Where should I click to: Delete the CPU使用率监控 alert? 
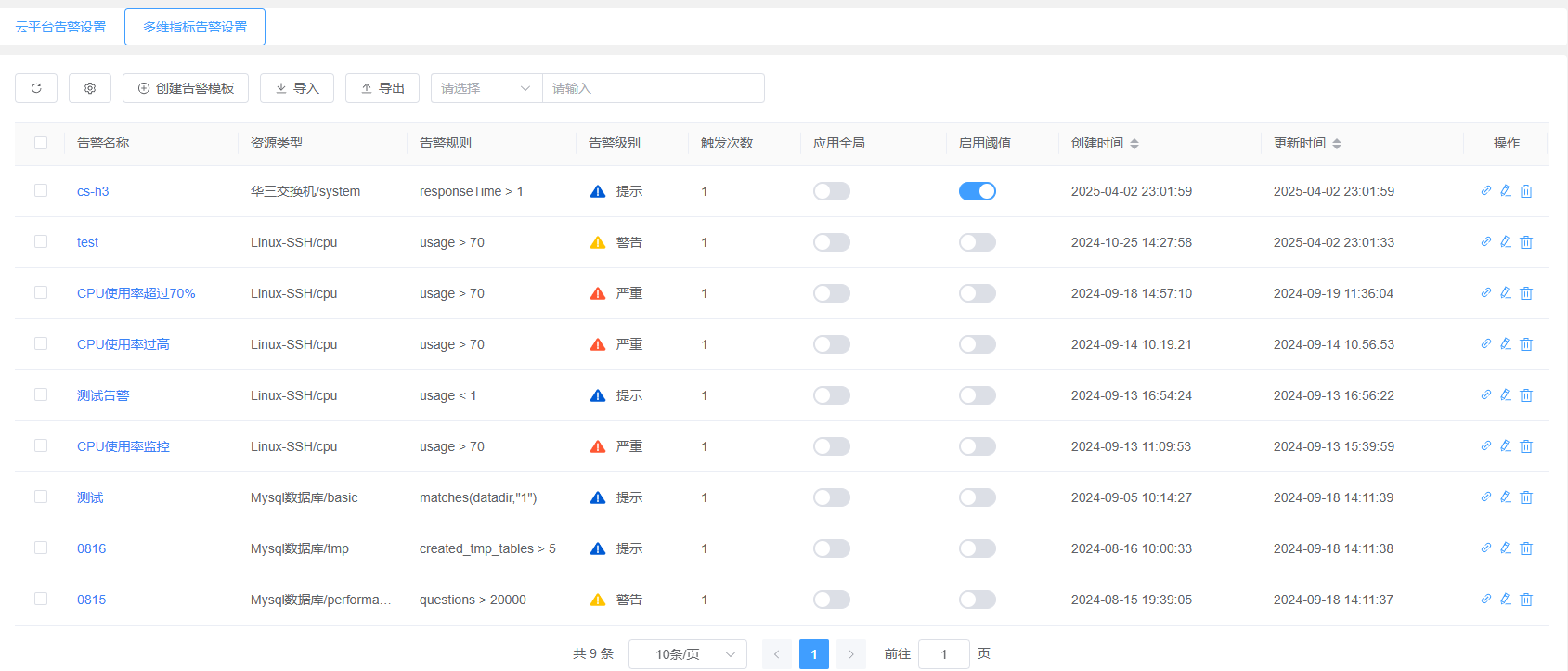[1526, 446]
